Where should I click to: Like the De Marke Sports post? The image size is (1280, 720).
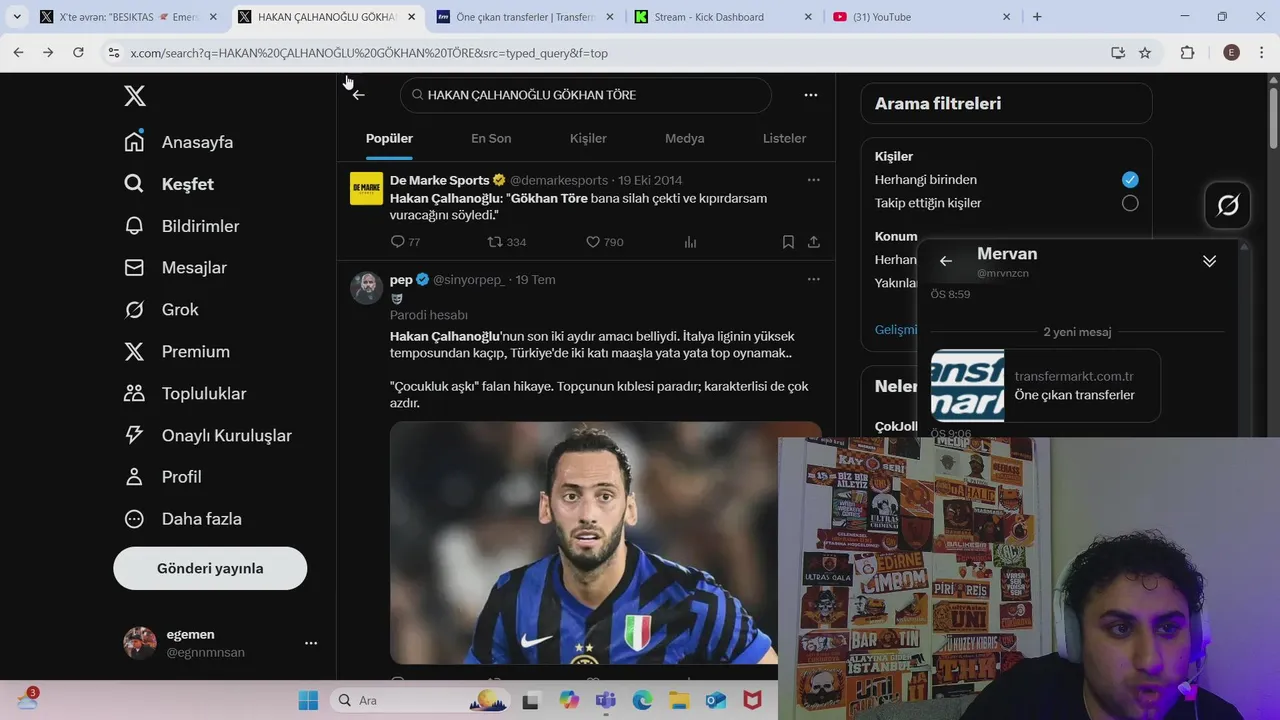(x=604, y=242)
